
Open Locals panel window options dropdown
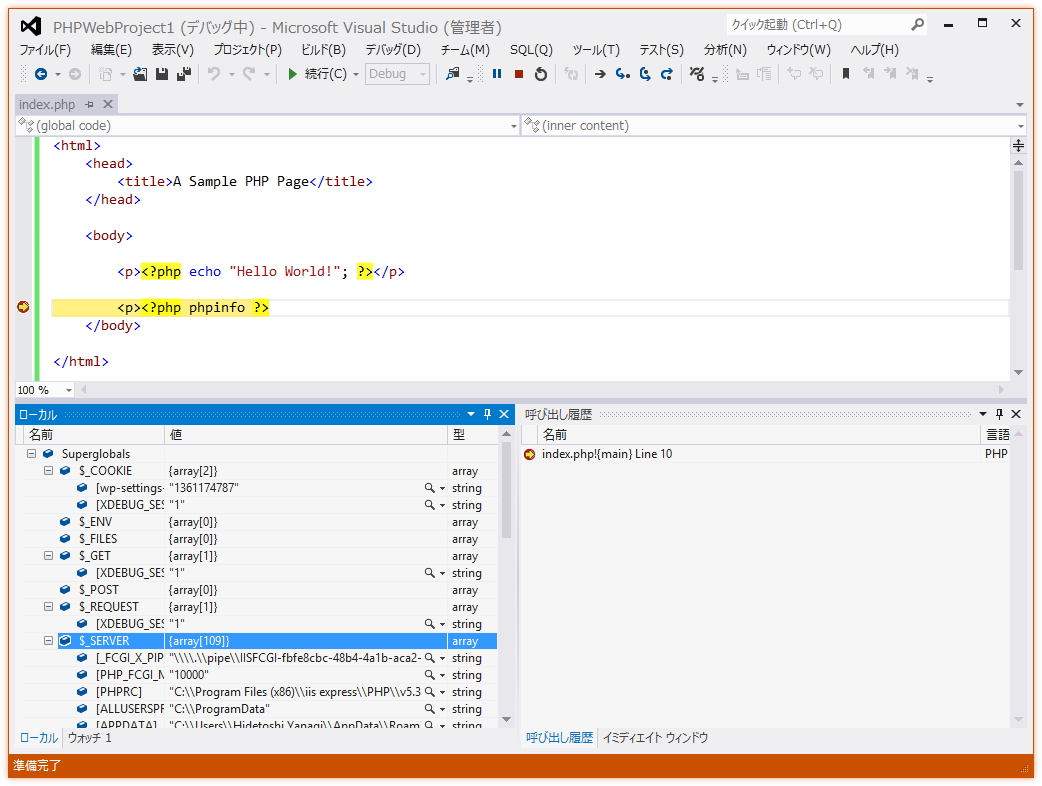pyautogui.click(x=470, y=414)
